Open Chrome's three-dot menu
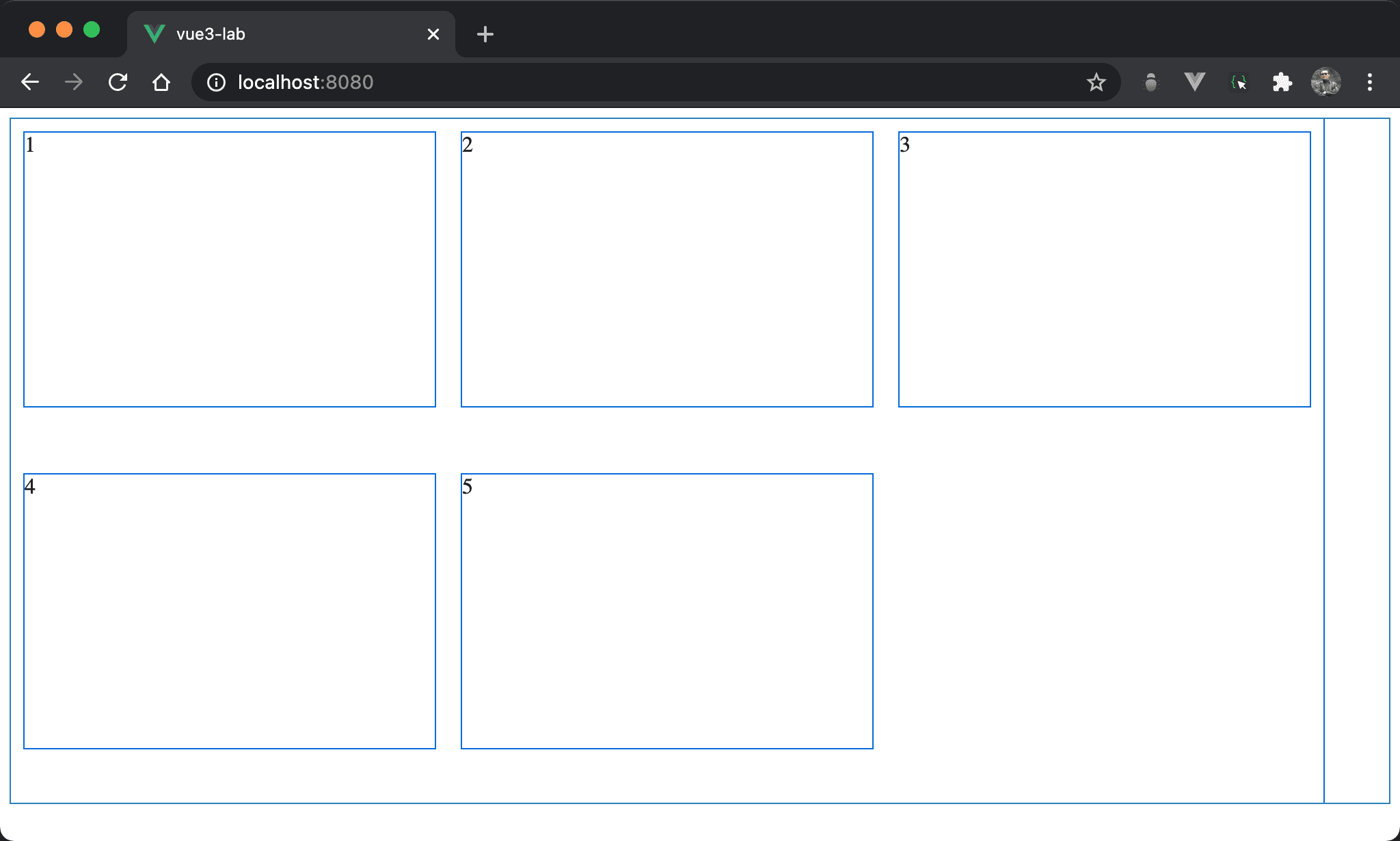 coord(1369,82)
